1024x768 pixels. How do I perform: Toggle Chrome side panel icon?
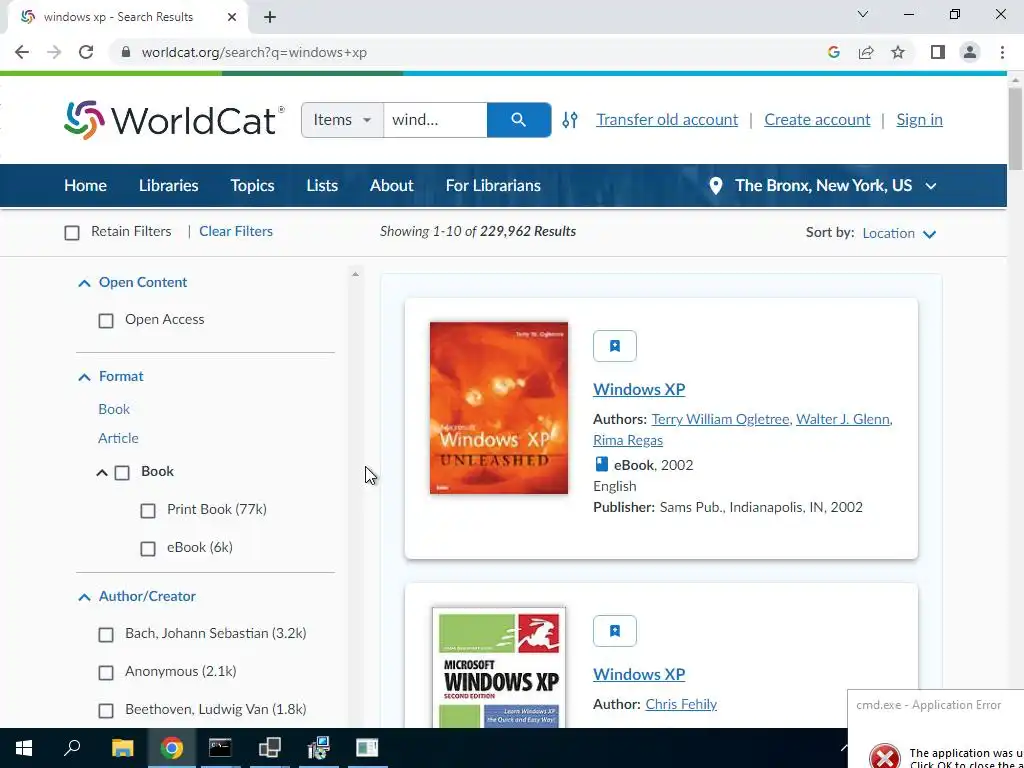(x=938, y=52)
